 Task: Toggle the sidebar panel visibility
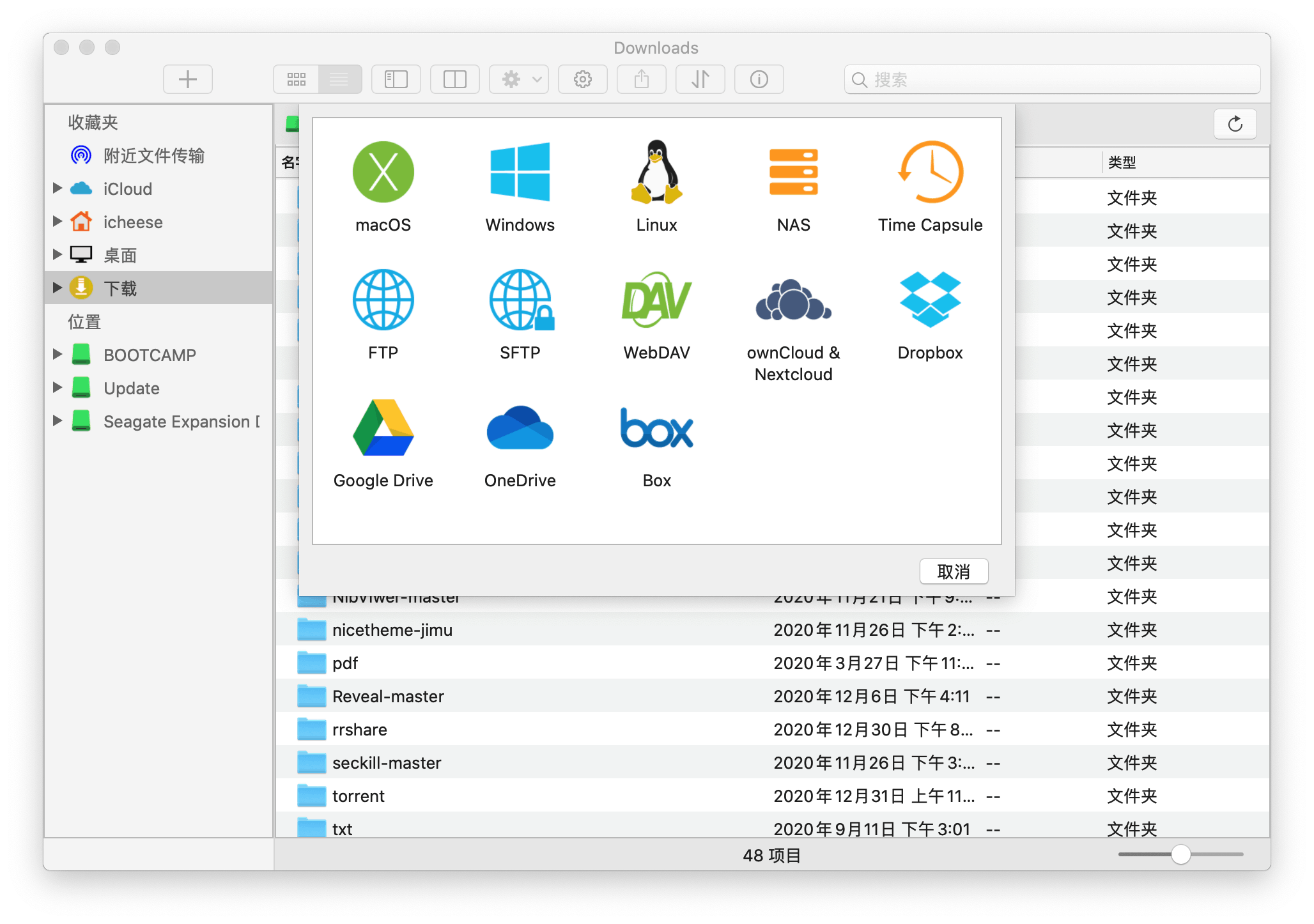pyautogui.click(x=396, y=79)
